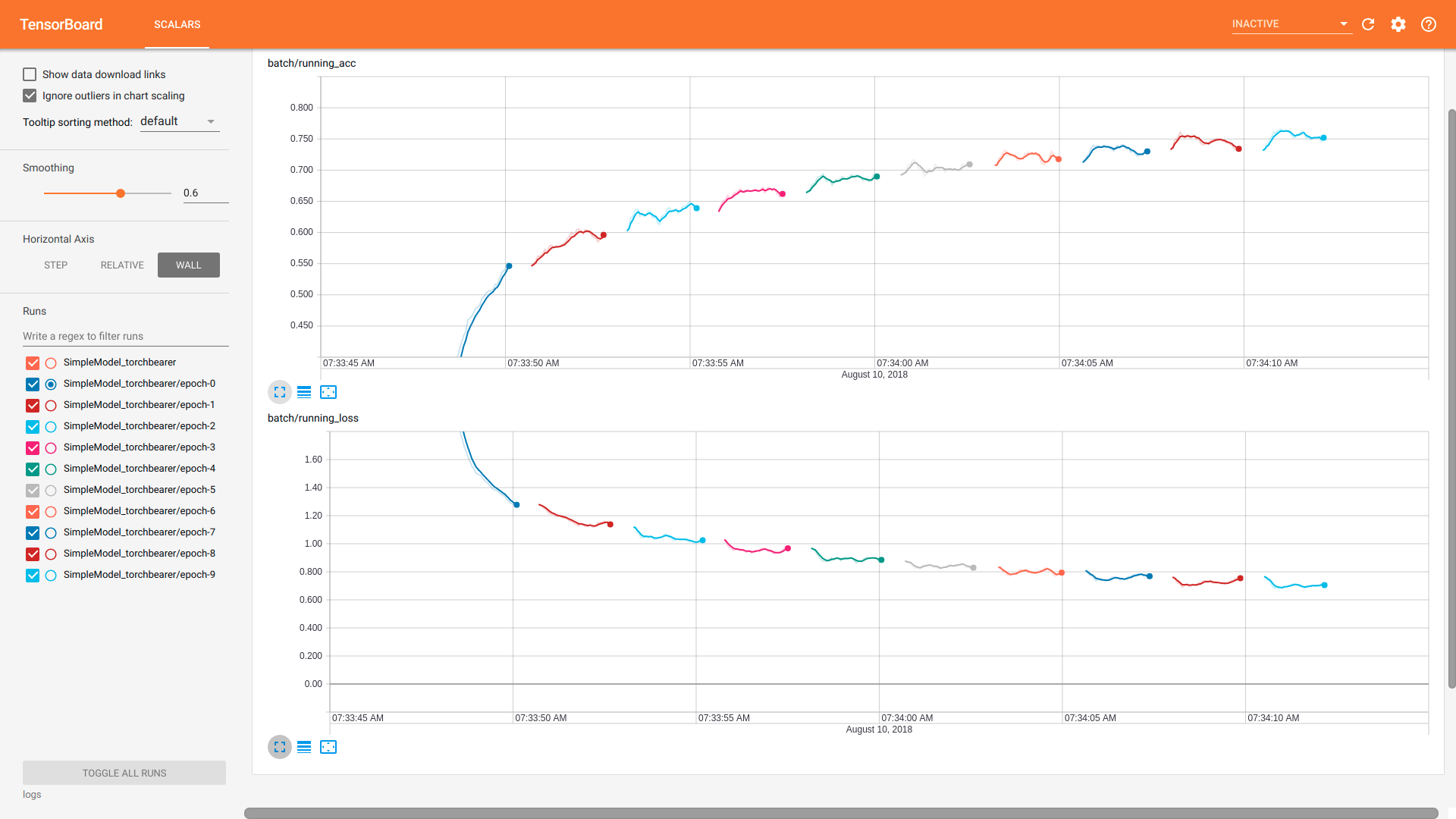Fit domain to data on running_loss chart
Viewport: 1456px width, 819px height.
pyautogui.click(x=328, y=747)
